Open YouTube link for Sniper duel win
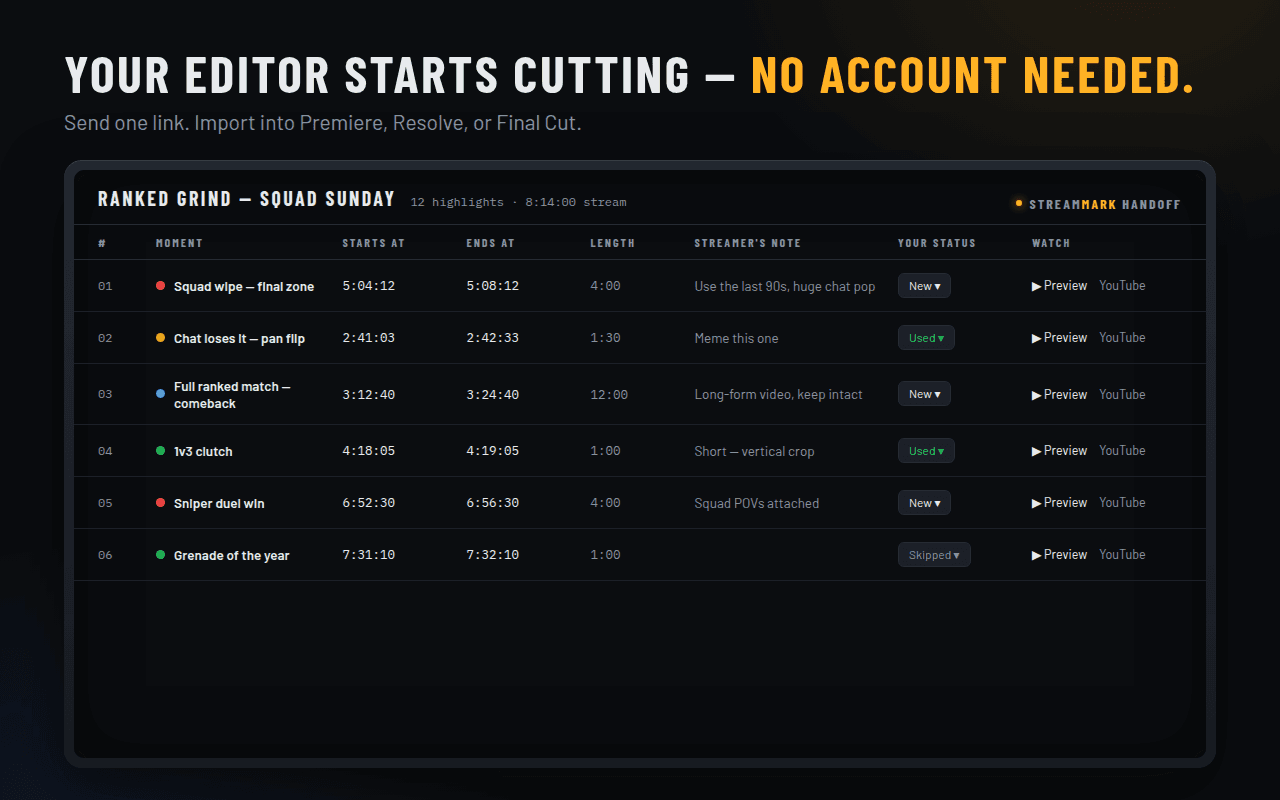This screenshot has width=1280, height=800. (x=1122, y=503)
